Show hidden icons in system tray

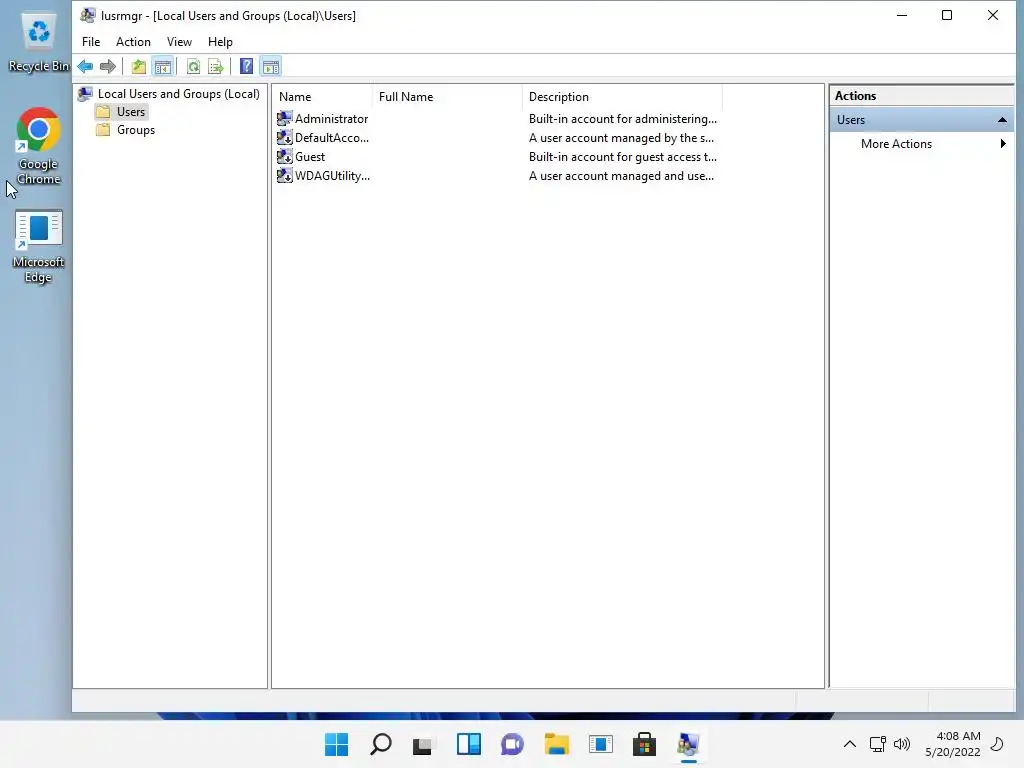[x=850, y=744]
